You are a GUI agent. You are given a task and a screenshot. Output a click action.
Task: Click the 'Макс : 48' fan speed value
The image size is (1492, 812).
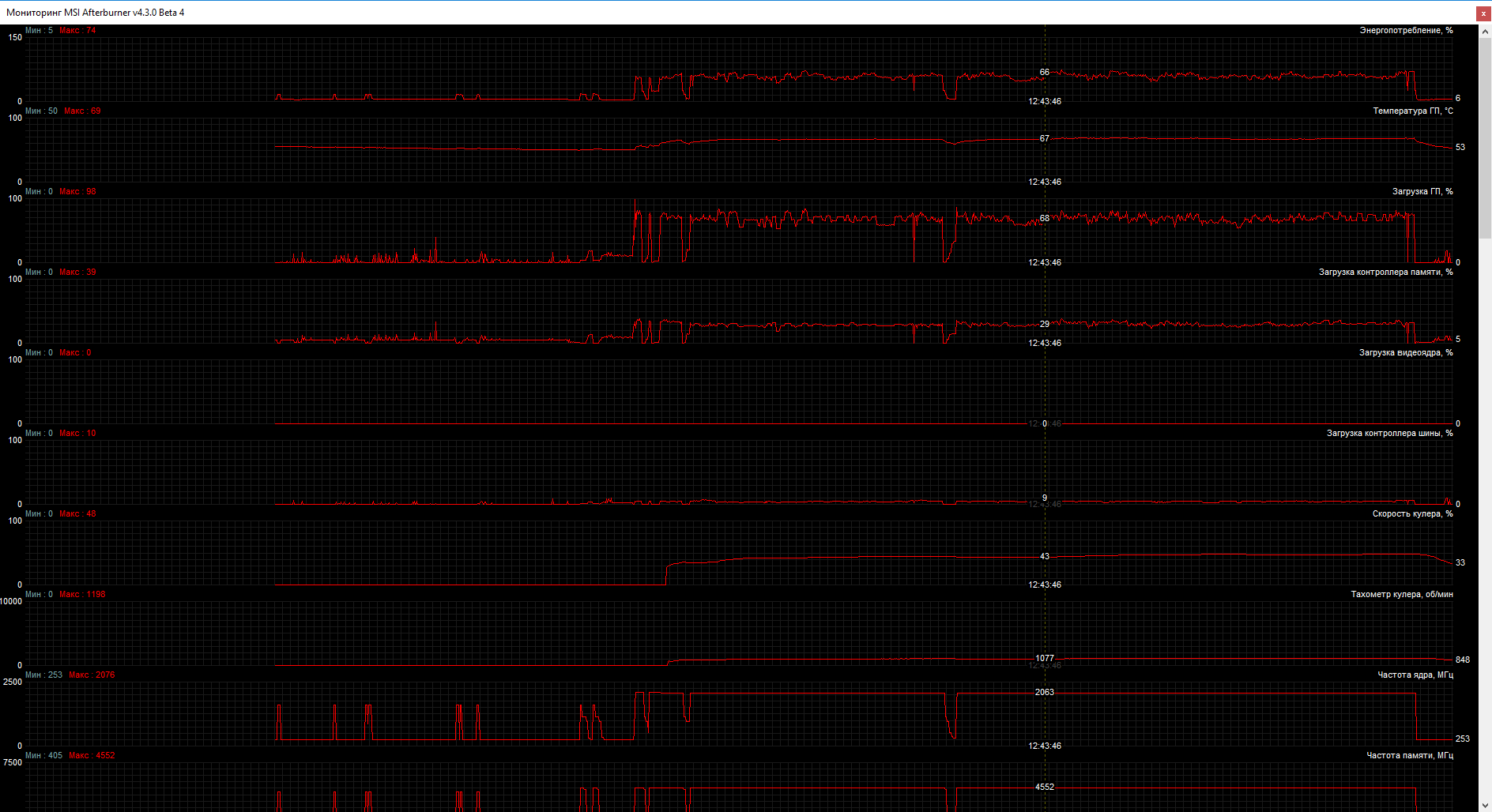tap(77, 513)
